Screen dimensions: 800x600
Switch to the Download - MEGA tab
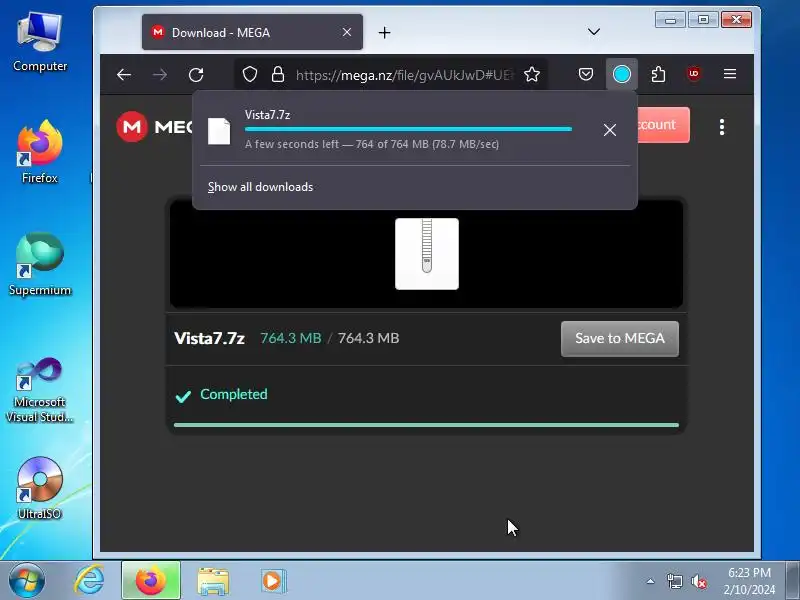point(252,32)
